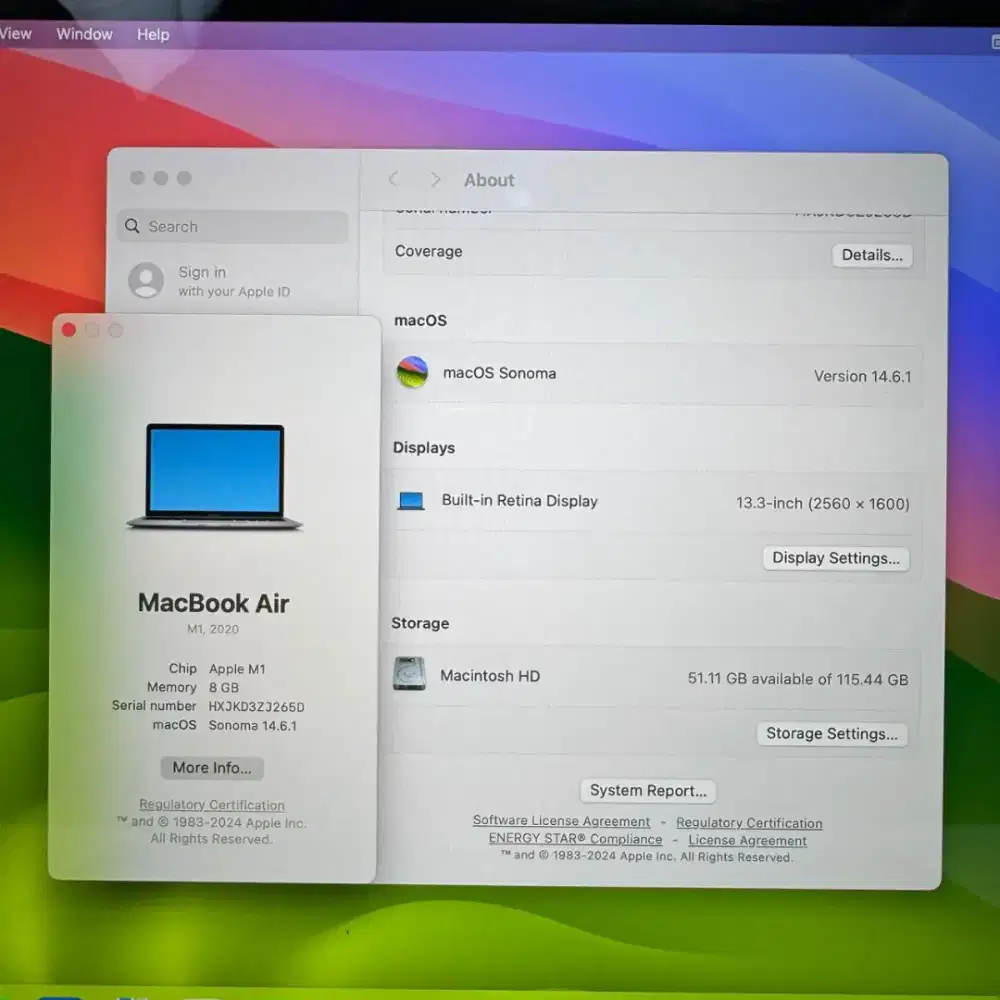Viewport: 1000px width, 1000px height.
Task: Open the License Agreement link
Action: 747,841
